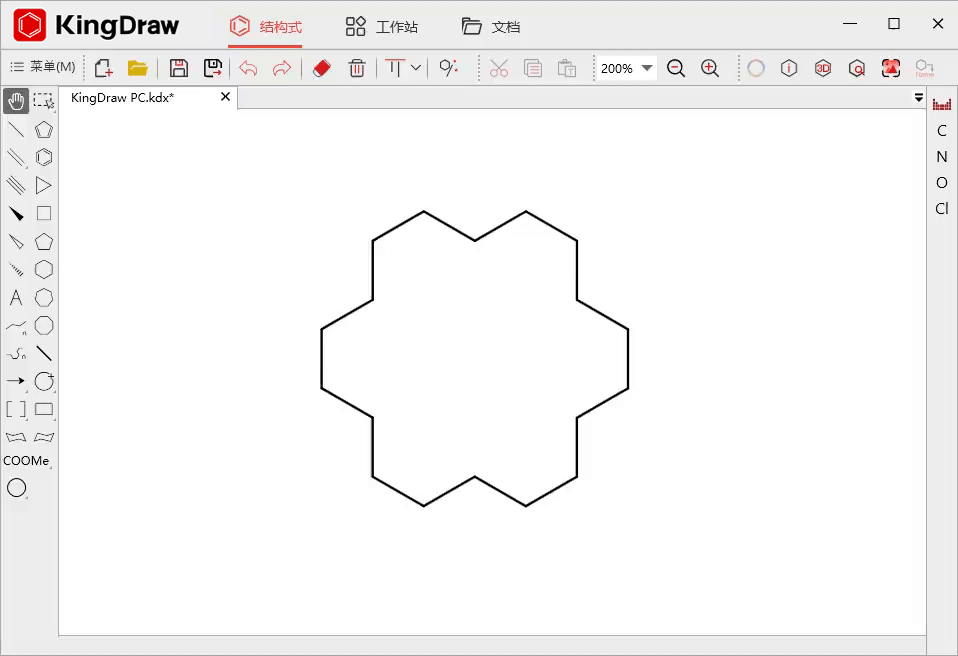The height and width of the screenshot is (656, 958).
Task: Expand the document tab list arrow
Action: tap(918, 97)
